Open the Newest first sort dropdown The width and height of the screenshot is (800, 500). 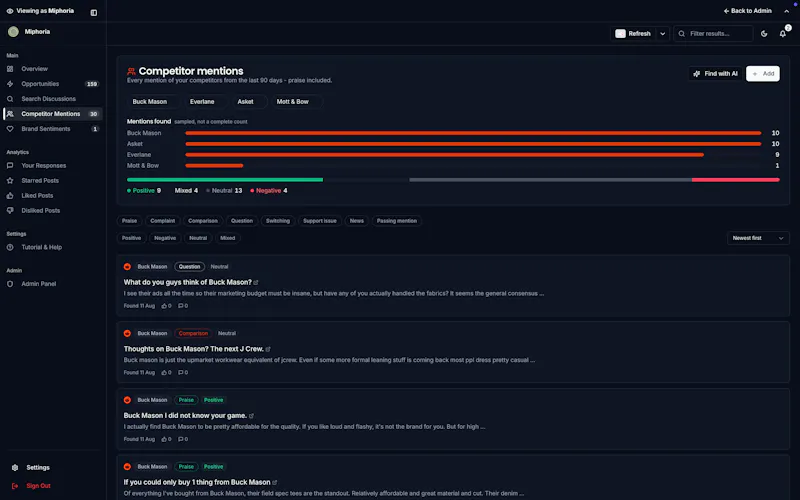pos(758,238)
